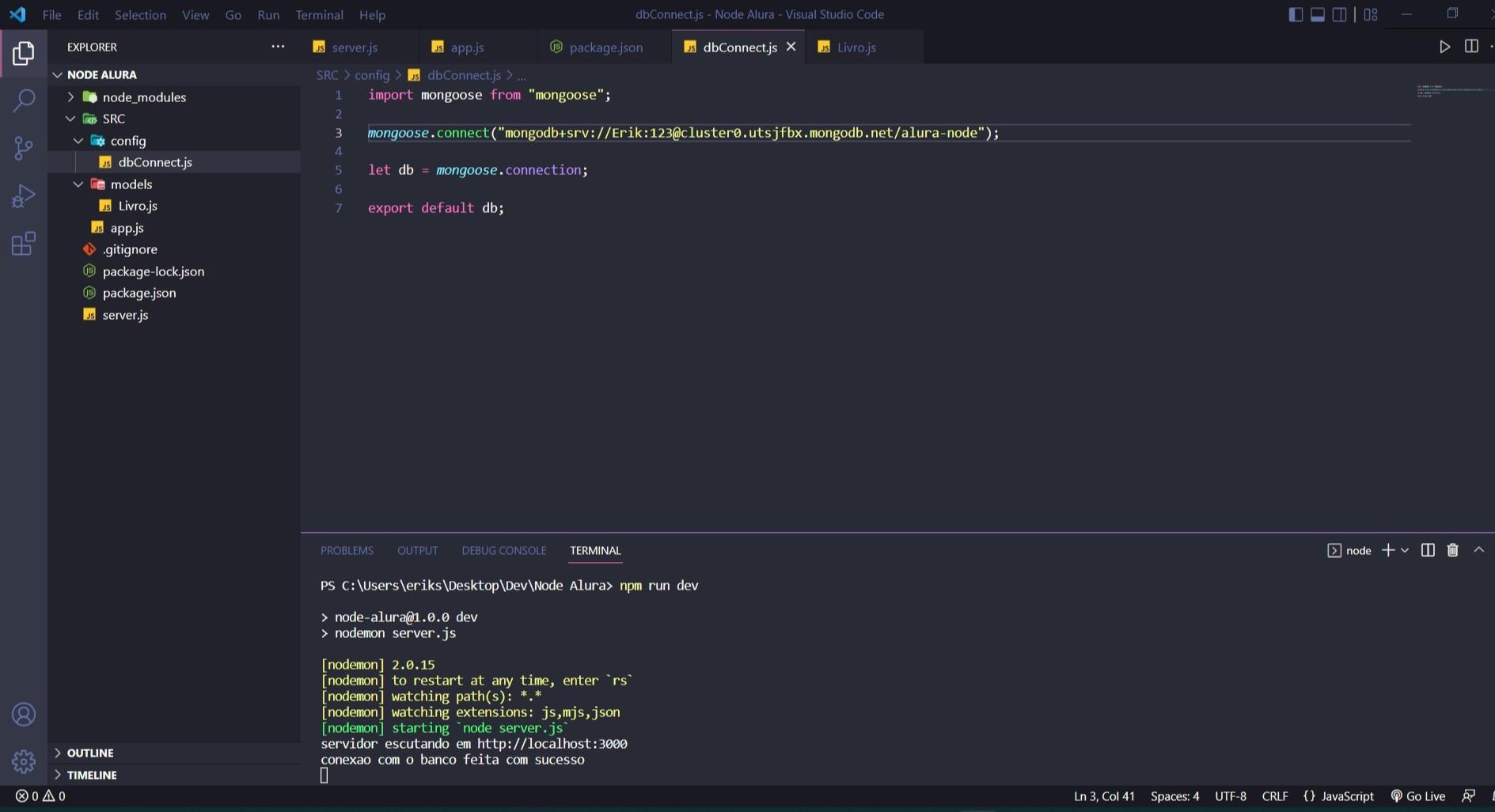Click the dbConnect.js breadcrumb segment

[x=455, y=75]
